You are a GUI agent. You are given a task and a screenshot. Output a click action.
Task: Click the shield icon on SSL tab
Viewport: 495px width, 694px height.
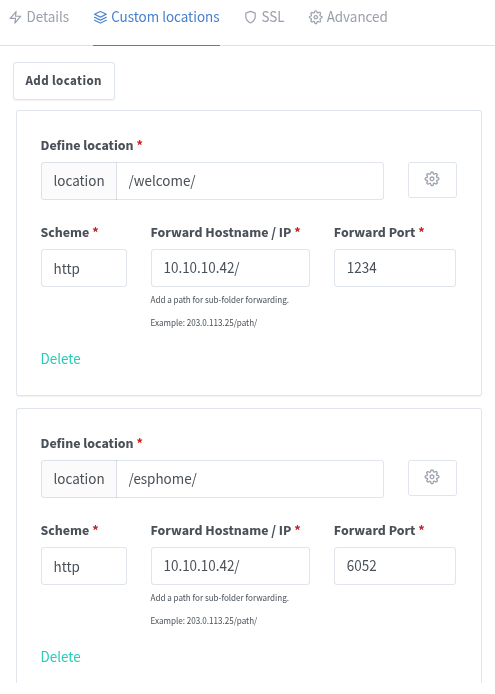point(251,17)
